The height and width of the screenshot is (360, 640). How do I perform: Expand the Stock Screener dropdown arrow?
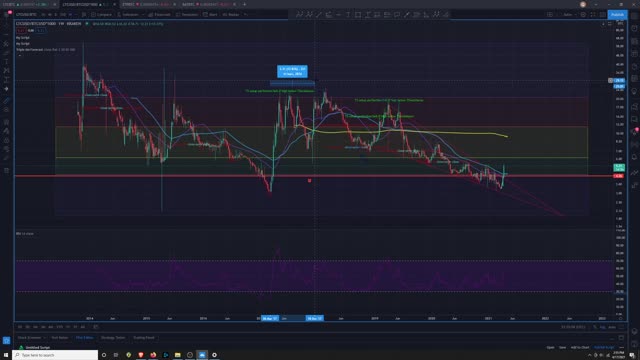point(44,338)
